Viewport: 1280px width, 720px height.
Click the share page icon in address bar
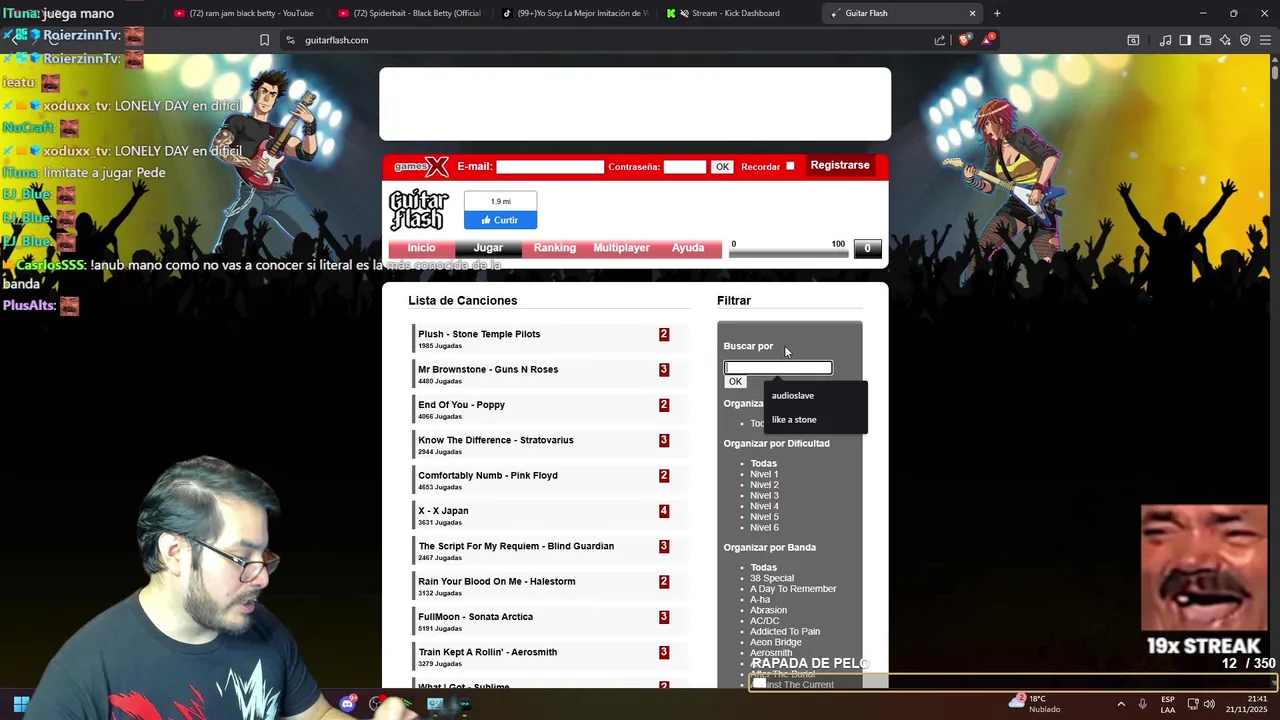pyautogui.click(x=940, y=40)
